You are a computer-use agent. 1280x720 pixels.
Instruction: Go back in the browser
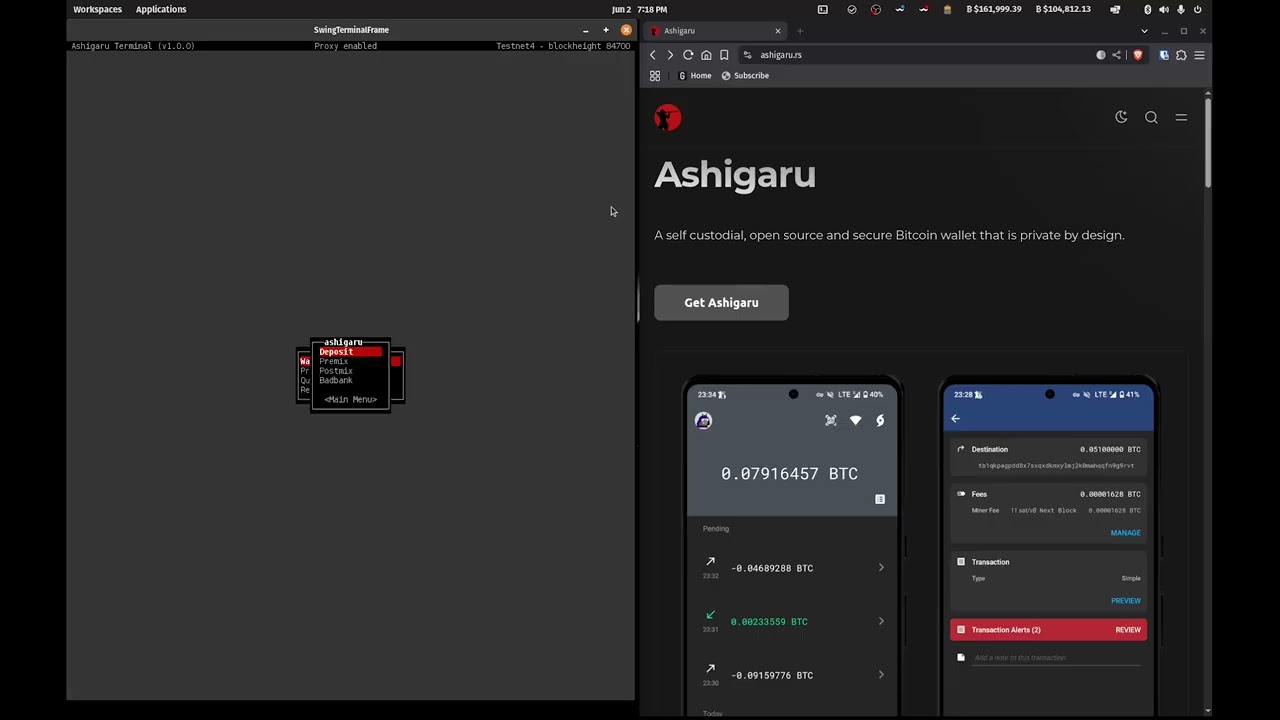pos(653,55)
